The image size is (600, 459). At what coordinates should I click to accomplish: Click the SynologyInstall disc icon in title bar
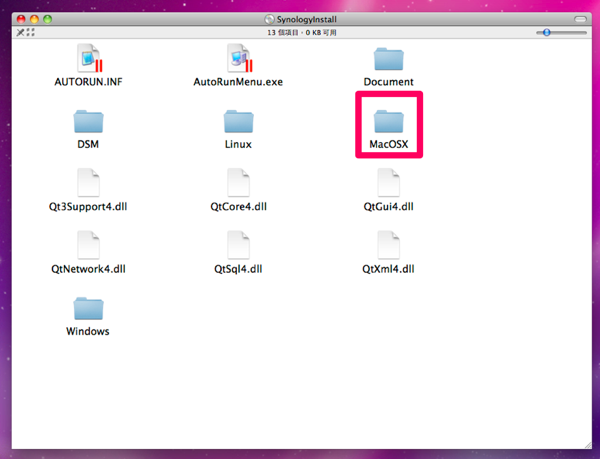(269, 19)
